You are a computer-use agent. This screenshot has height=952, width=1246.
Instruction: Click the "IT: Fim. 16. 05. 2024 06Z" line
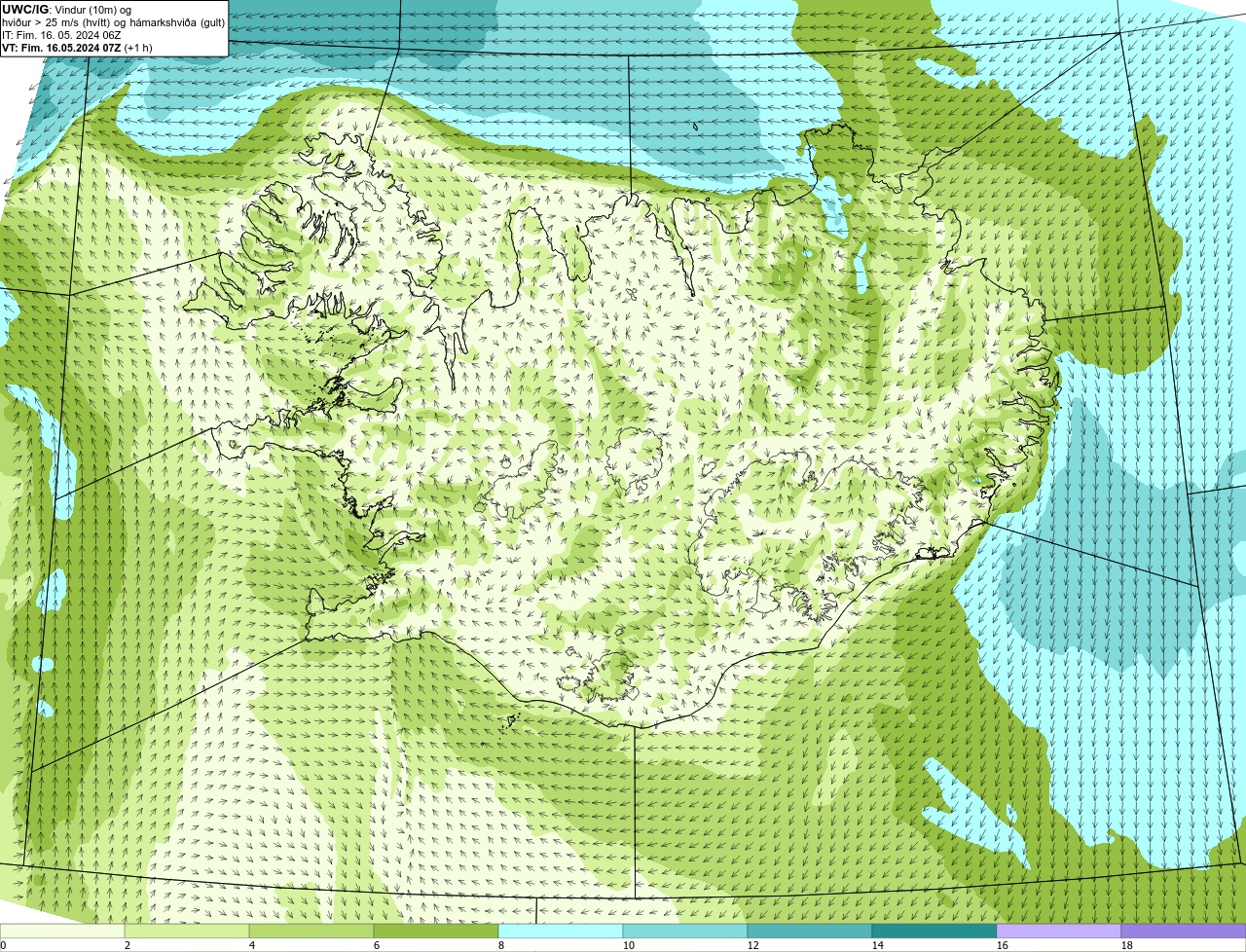coord(61,35)
